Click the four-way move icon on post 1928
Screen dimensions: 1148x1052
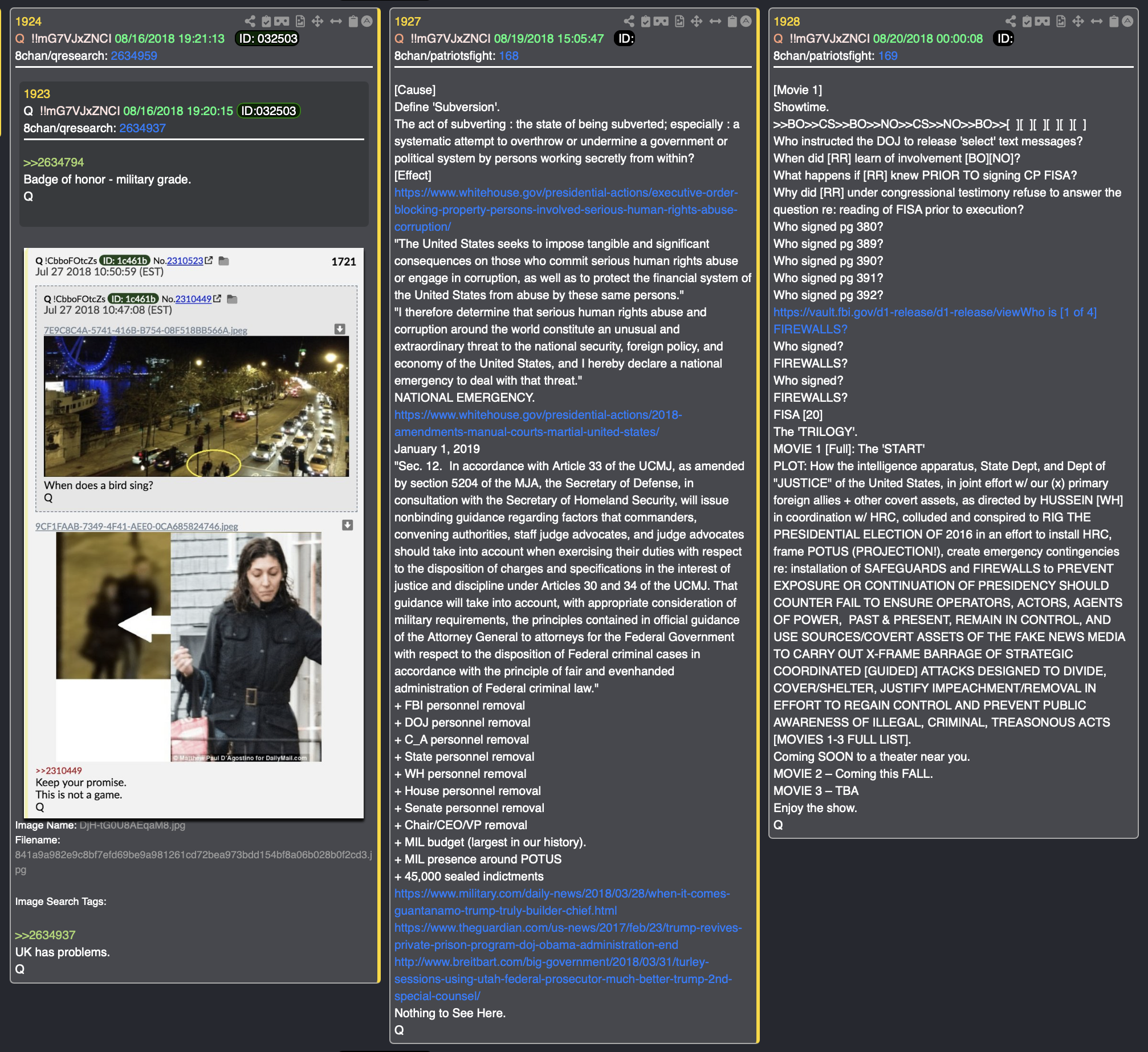(x=1078, y=22)
